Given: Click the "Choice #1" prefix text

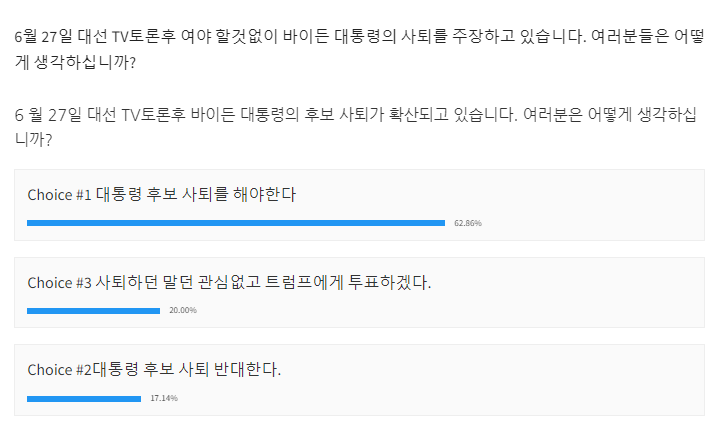Looking at the screenshot, I should 59,195.
